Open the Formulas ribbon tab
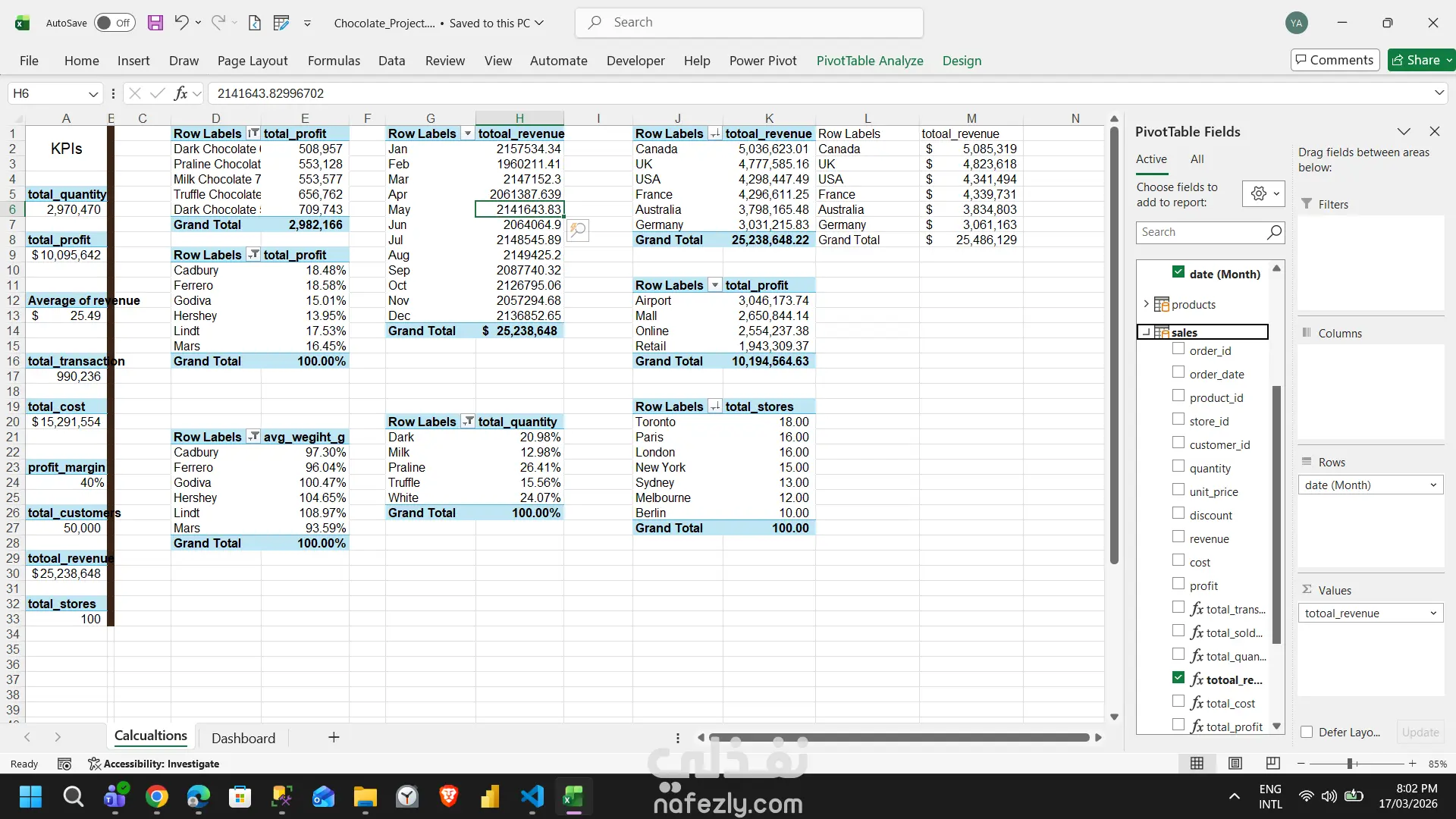Screen dimensions: 1456x819 [x=334, y=61]
